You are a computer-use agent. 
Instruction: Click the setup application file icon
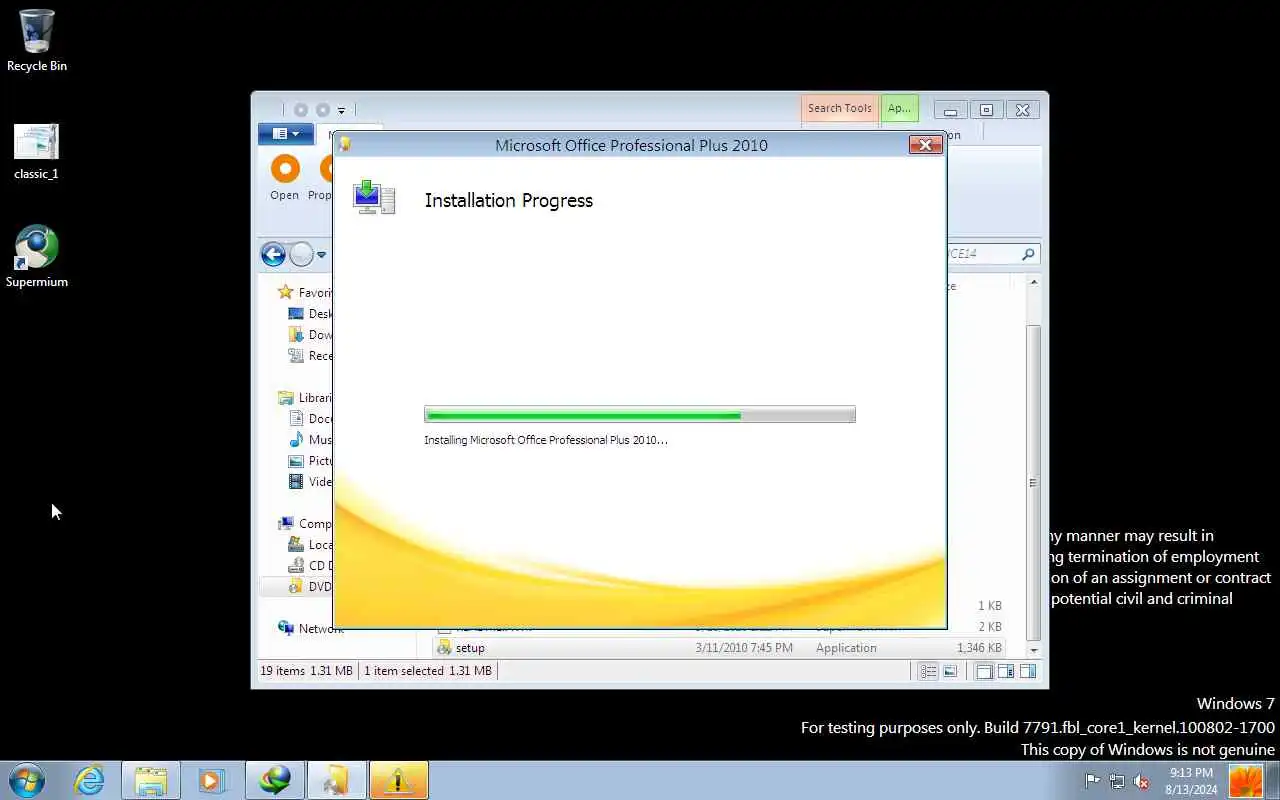(x=444, y=648)
